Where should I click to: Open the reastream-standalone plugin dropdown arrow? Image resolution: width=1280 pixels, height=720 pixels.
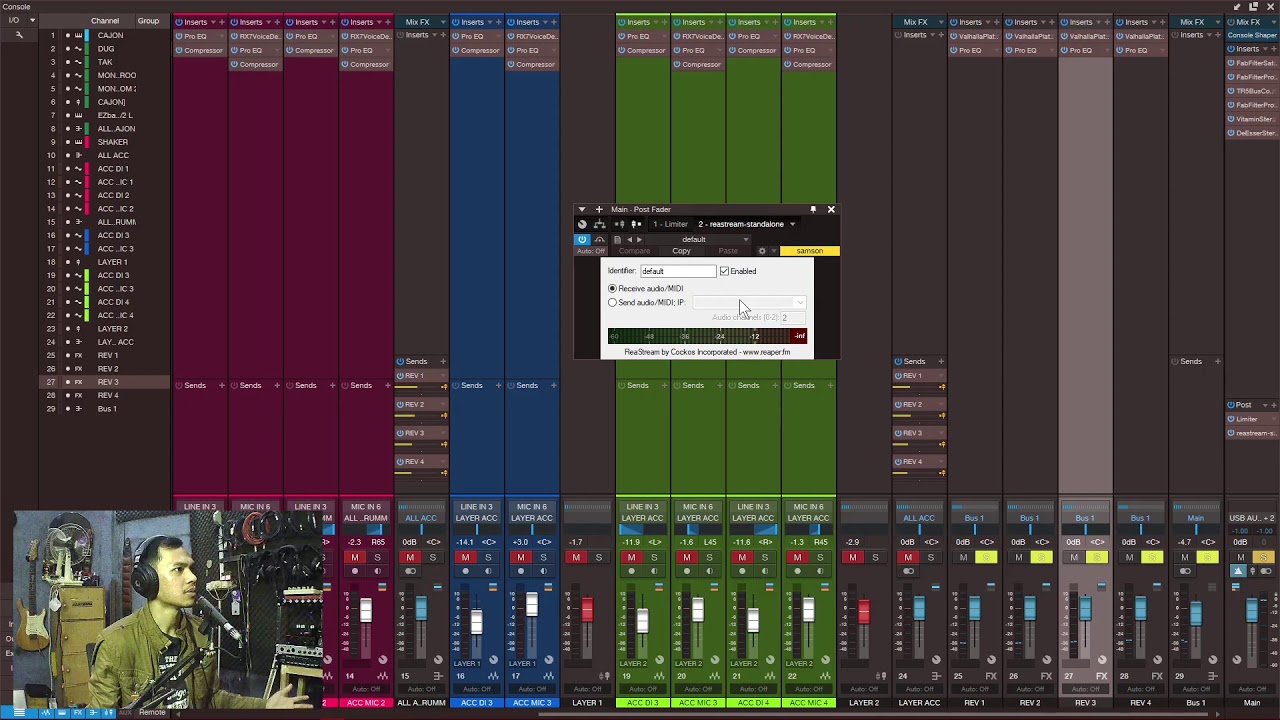792,224
